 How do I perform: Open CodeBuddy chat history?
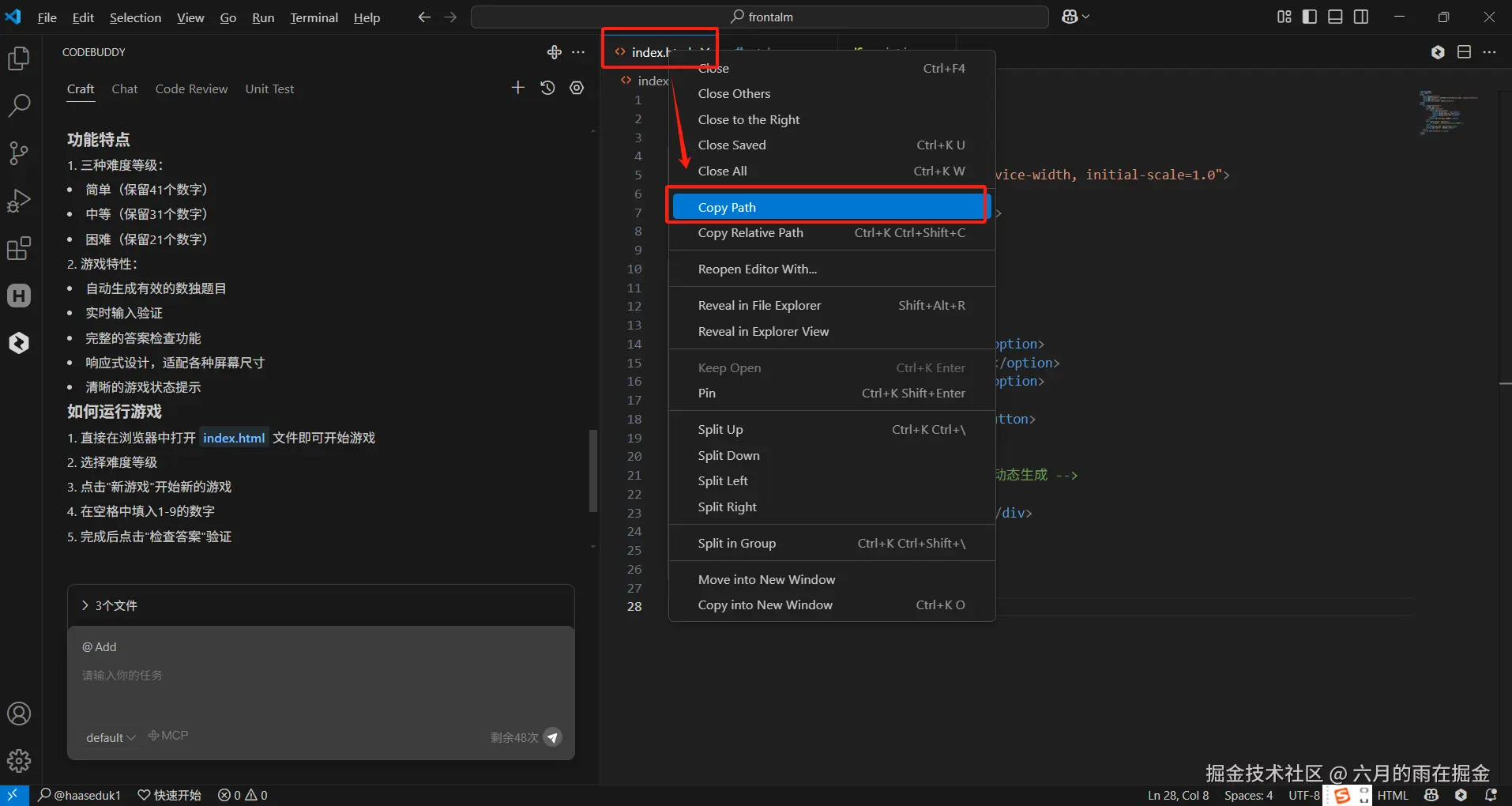point(547,88)
